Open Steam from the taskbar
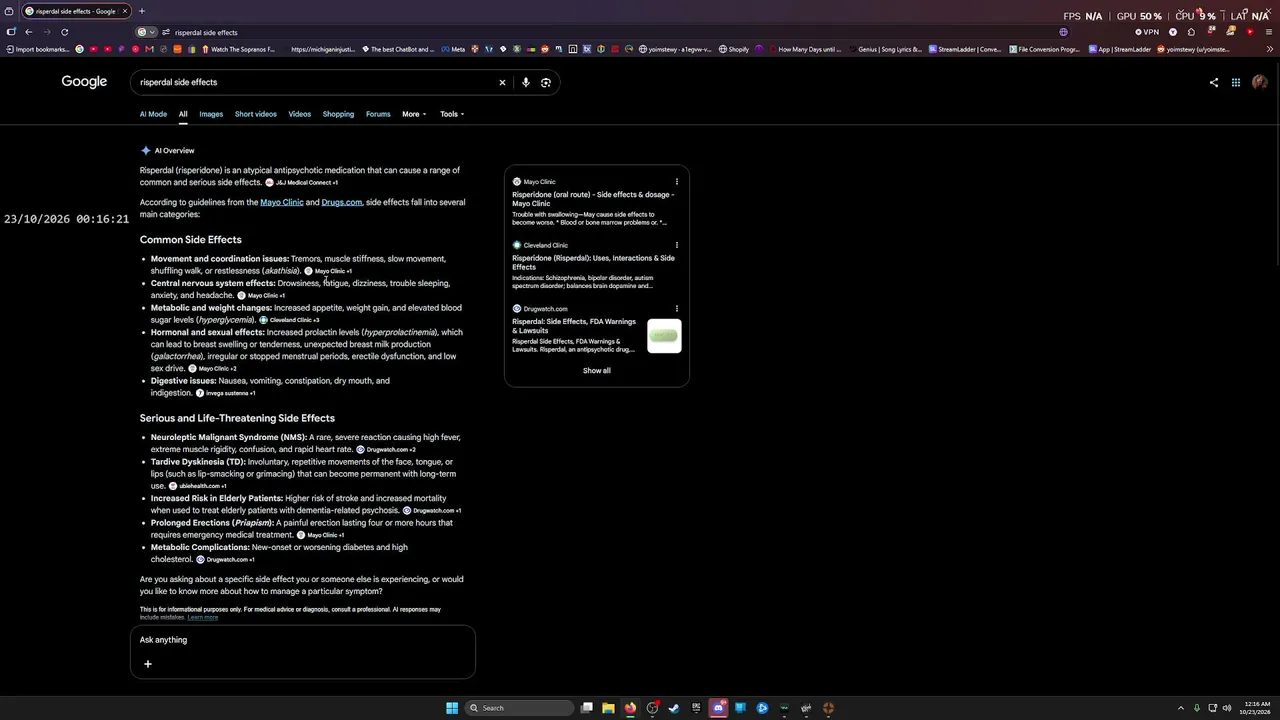 674,708
